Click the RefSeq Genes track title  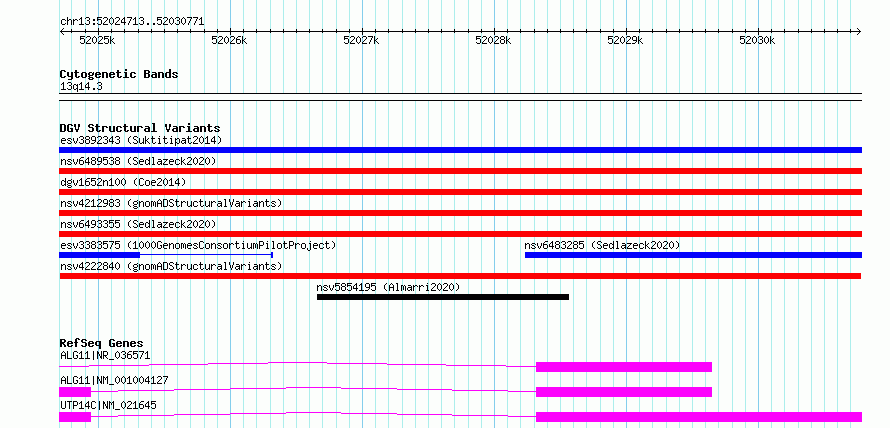click(x=102, y=343)
